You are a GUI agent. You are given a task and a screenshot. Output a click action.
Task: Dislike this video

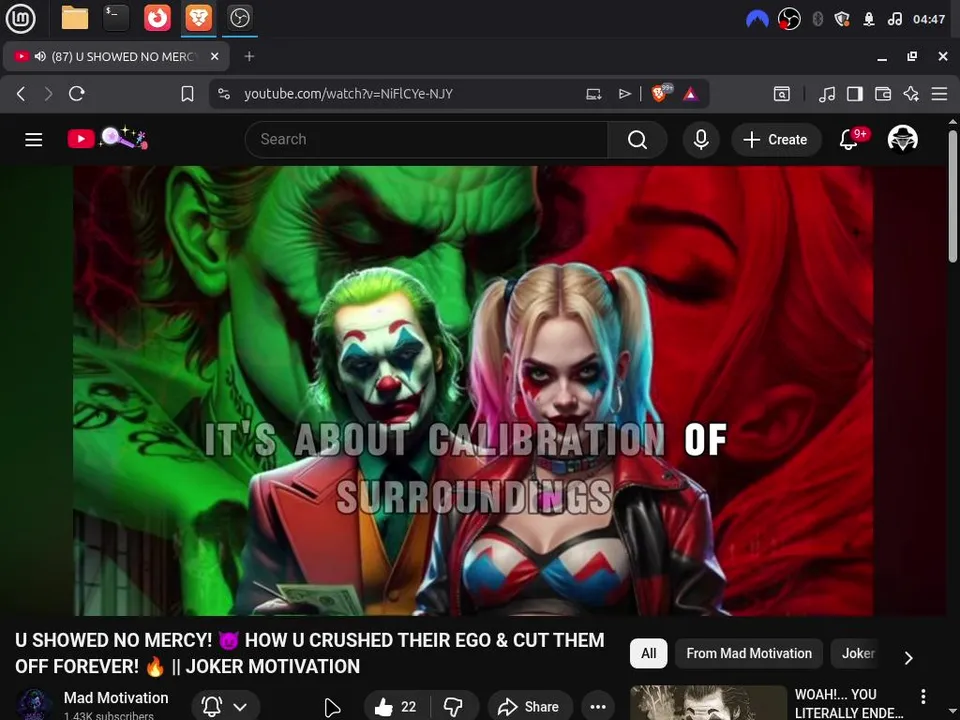coord(454,707)
